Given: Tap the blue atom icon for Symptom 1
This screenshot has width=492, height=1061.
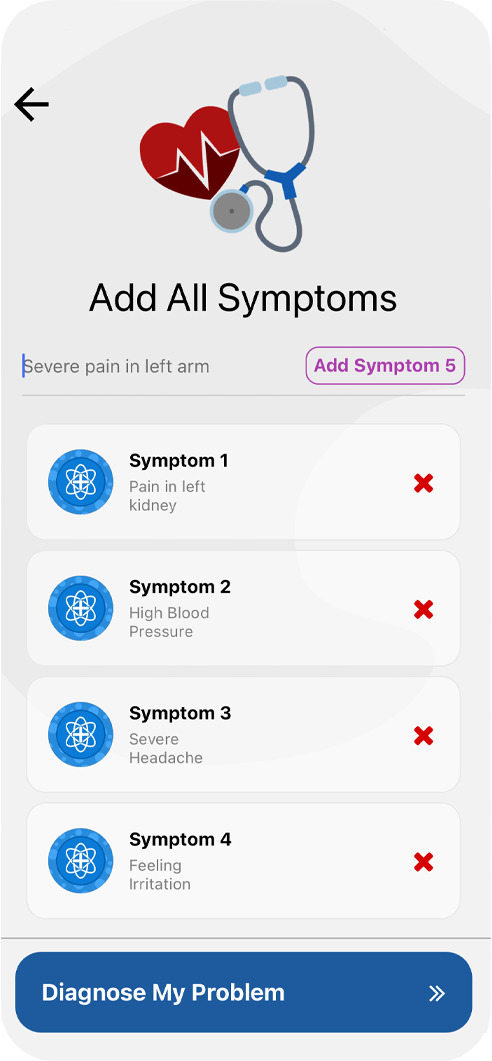Looking at the screenshot, I should 81,482.
